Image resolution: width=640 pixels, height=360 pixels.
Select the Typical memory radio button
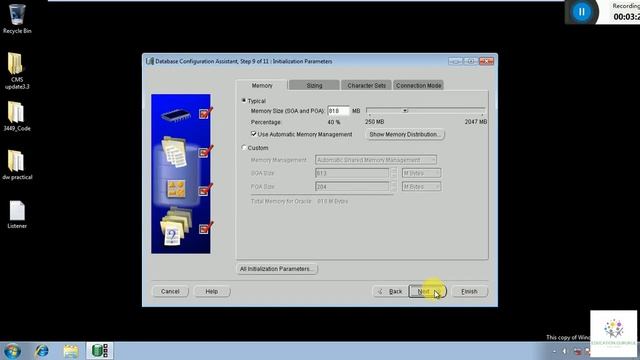pos(244,100)
